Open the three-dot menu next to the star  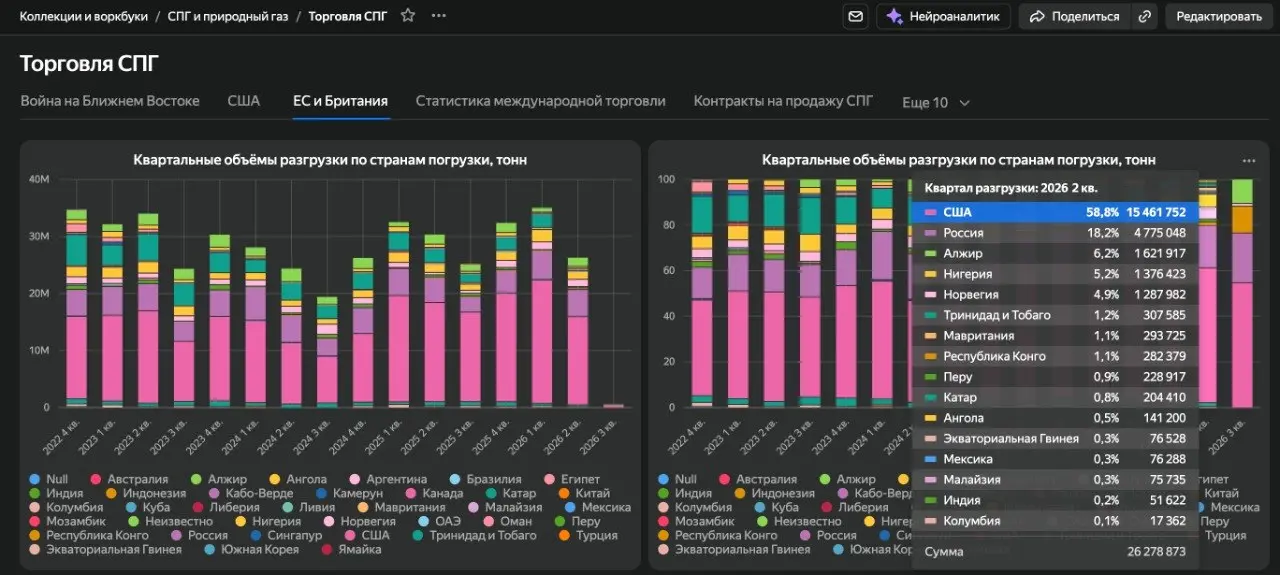click(x=439, y=16)
